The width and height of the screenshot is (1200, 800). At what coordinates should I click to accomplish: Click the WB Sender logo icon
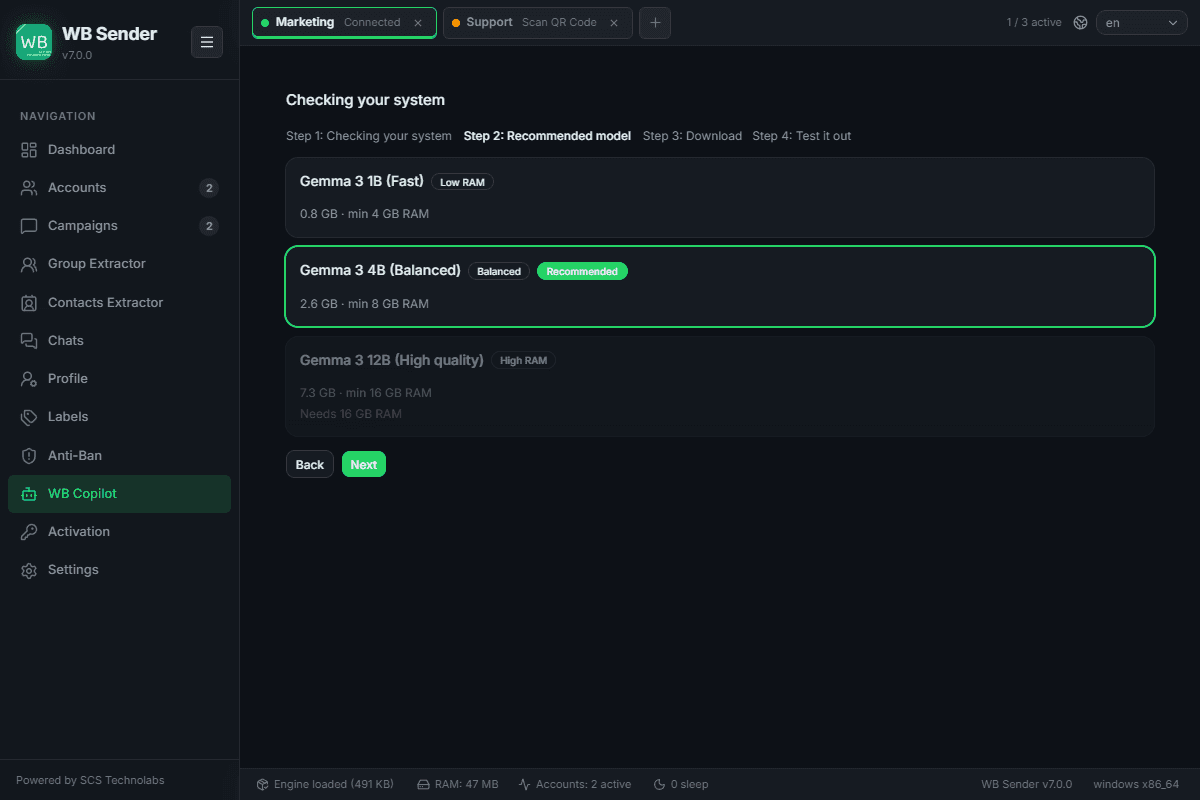pos(34,42)
